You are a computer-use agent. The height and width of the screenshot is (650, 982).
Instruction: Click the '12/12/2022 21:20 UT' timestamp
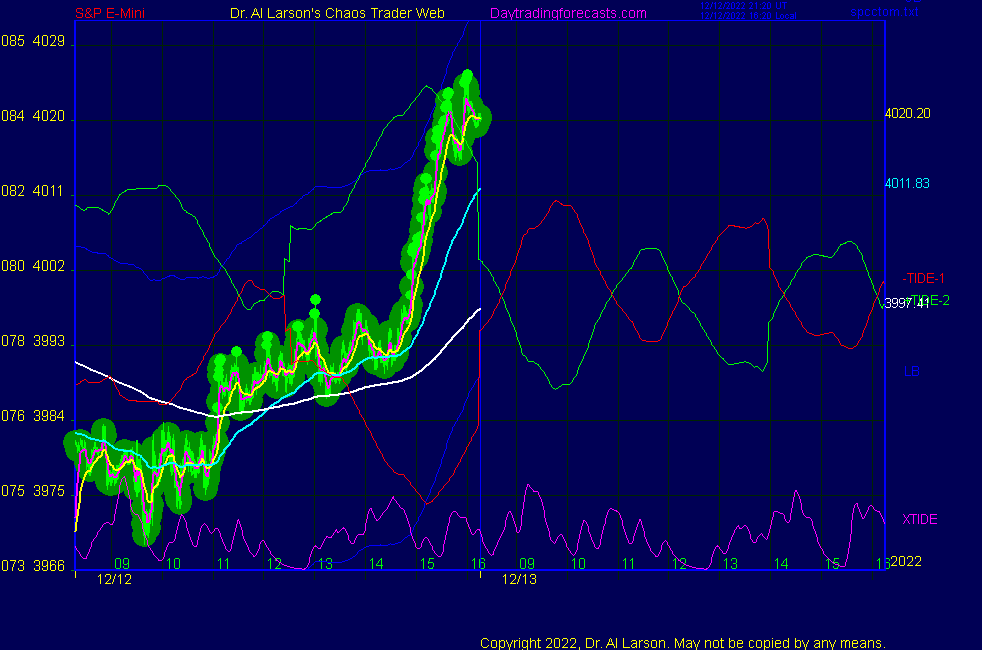[x=743, y=6]
